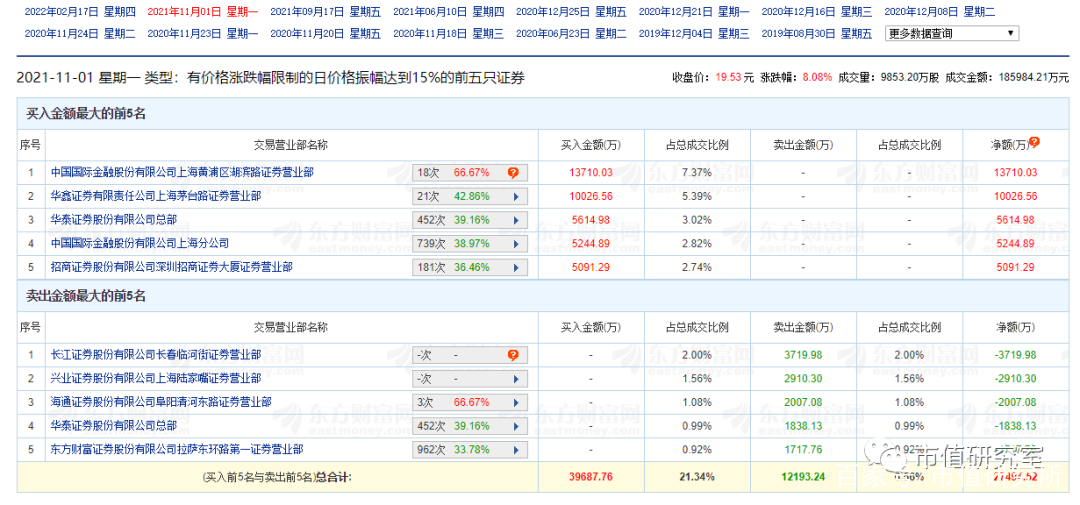The width and height of the screenshot is (1080, 505).
Task: Select date 2019年12月04日 星期三
Action: pyautogui.click(x=695, y=33)
